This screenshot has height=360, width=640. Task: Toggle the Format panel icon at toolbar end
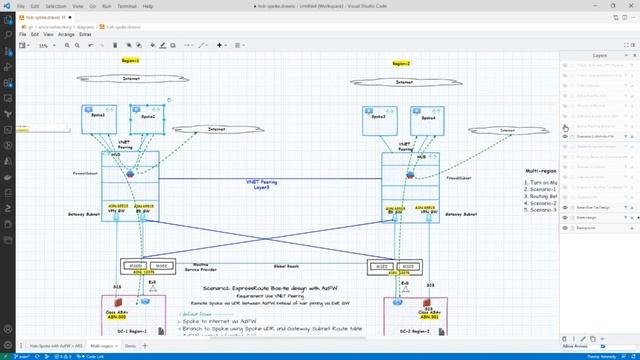633,45
